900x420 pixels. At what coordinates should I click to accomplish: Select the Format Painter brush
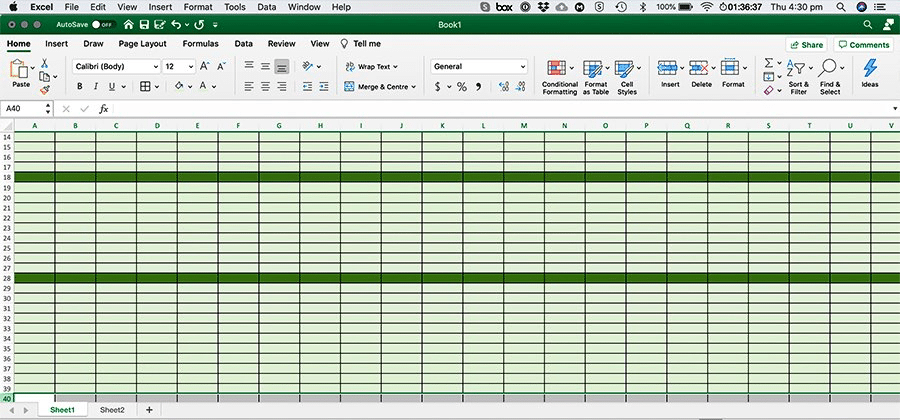45,90
